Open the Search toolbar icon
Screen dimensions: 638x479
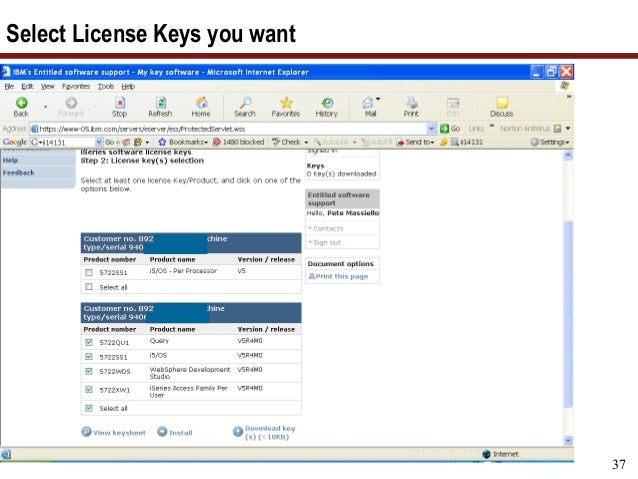[245, 103]
